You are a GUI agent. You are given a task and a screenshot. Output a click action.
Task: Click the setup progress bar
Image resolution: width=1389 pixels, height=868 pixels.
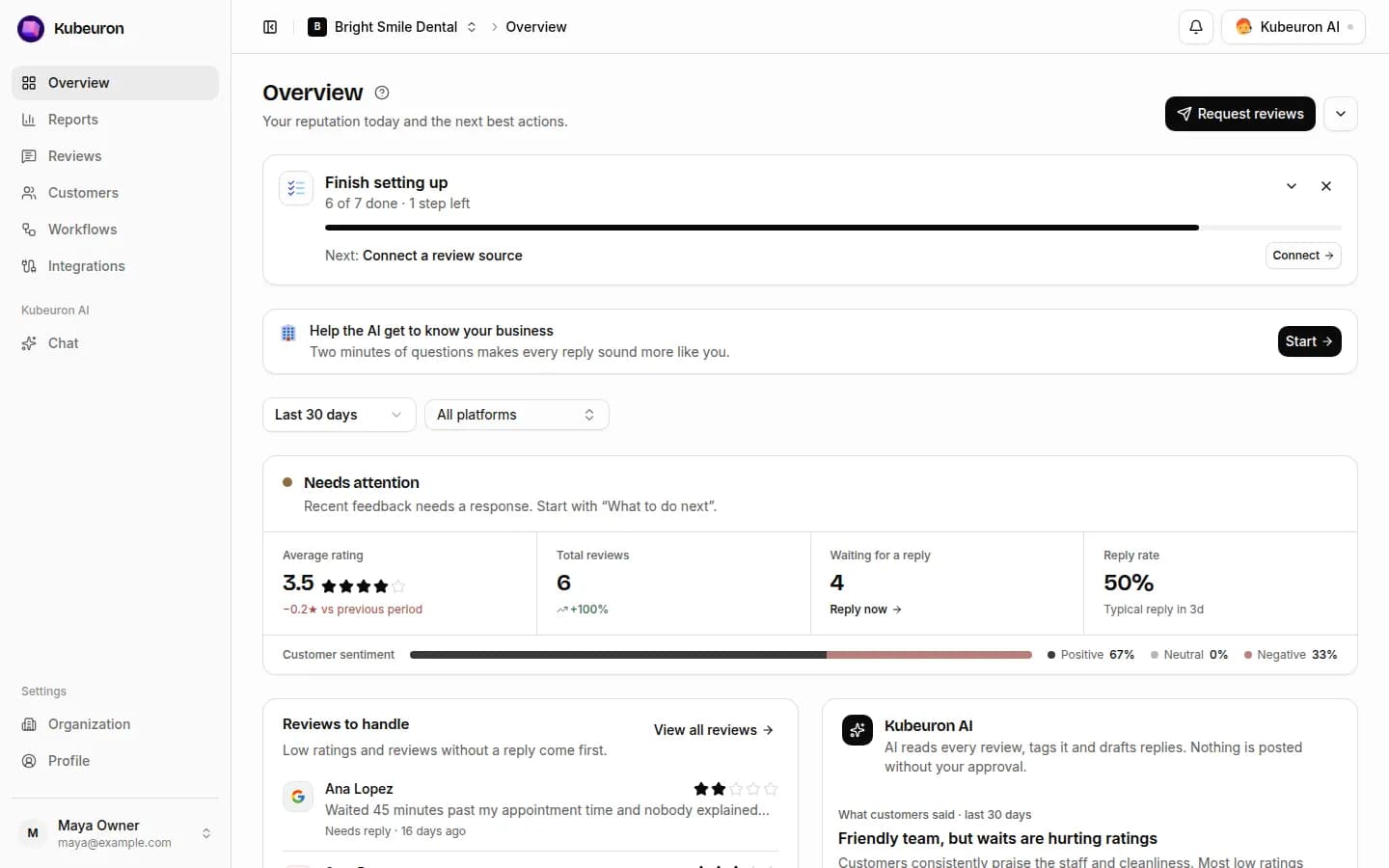pos(832,228)
